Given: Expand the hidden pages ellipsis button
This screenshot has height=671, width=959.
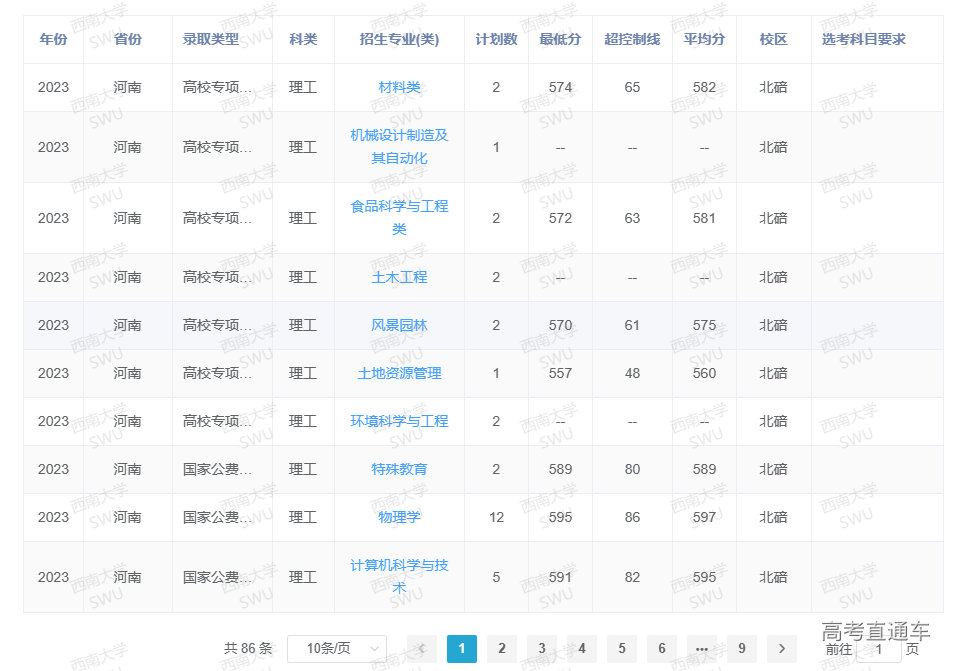Looking at the screenshot, I should [x=701, y=648].
